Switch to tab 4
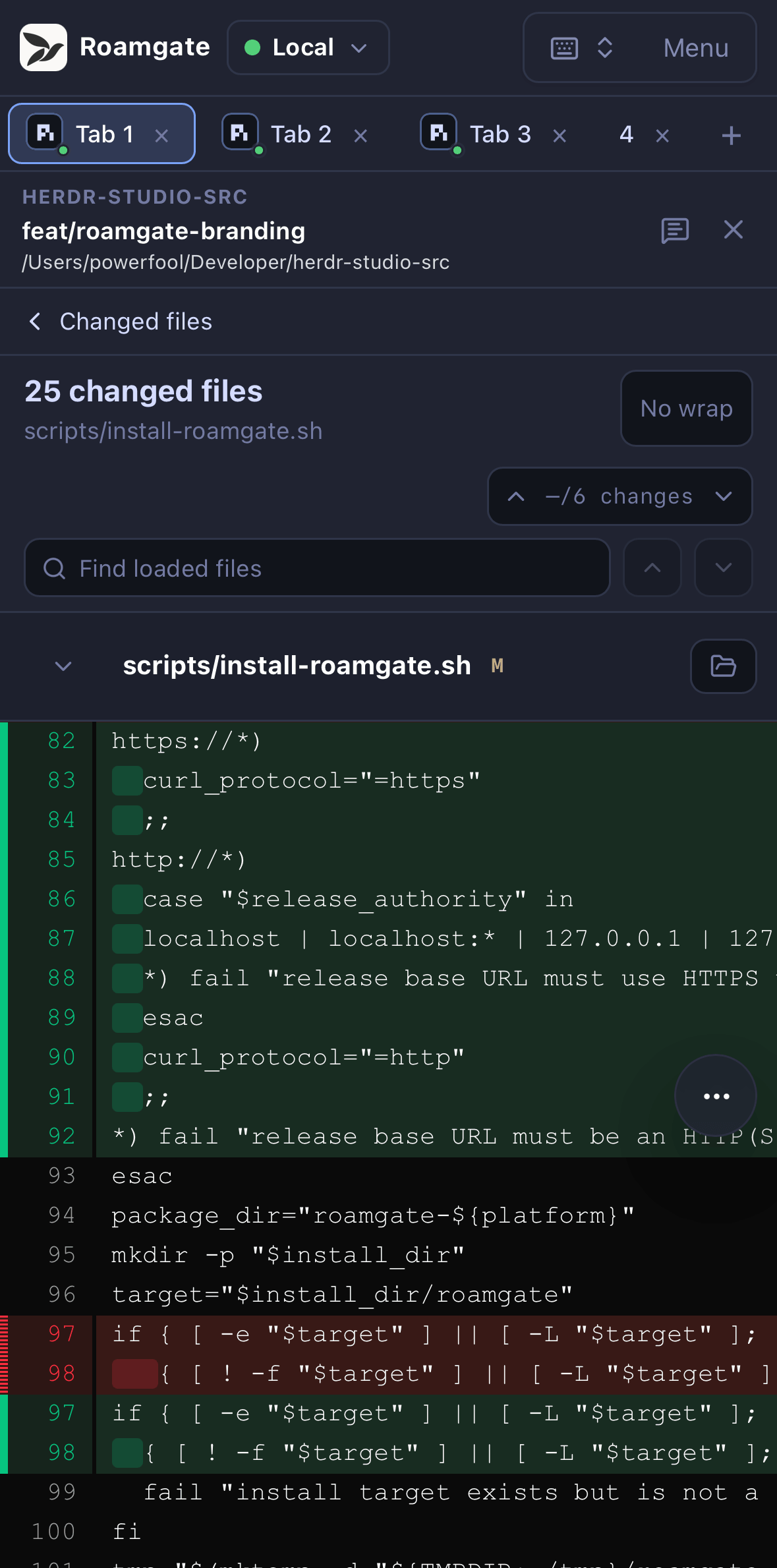The width and height of the screenshot is (777, 1568). click(626, 134)
